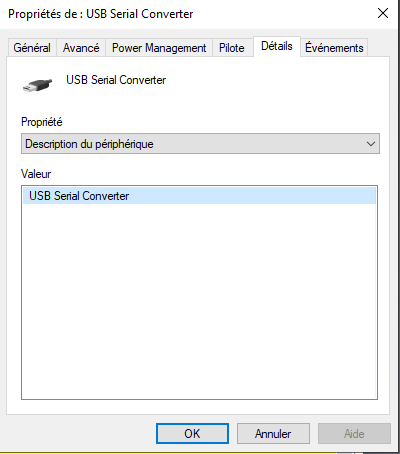Click the USB connector device icon
The image size is (400, 454).
coord(38,85)
